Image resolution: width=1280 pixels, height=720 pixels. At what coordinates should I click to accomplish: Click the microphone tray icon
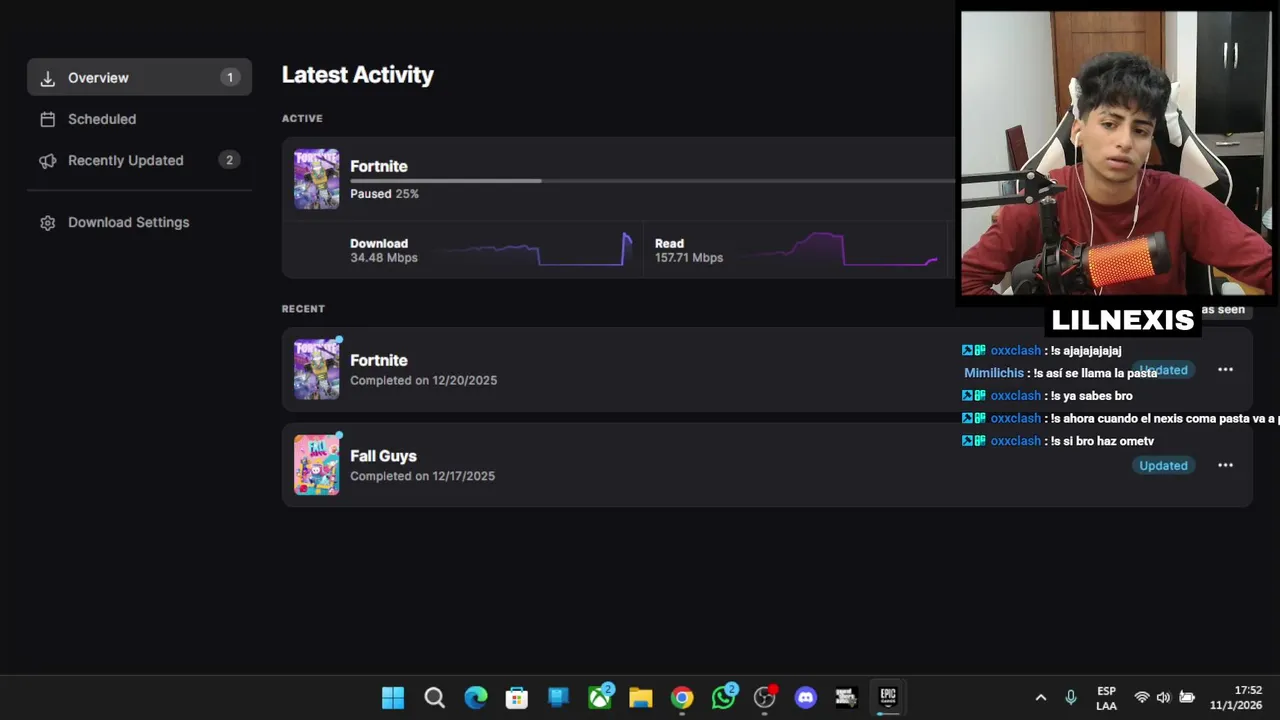click(1071, 697)
